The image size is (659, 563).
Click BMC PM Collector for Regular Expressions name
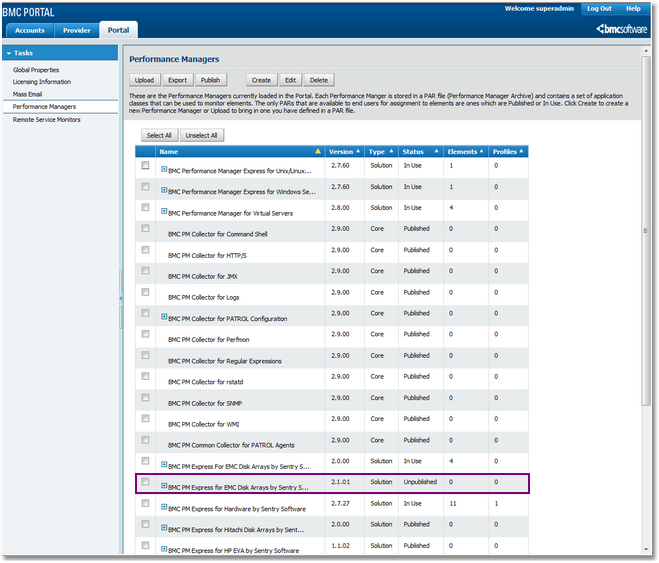pyautogui.click(x=225, y=361)
